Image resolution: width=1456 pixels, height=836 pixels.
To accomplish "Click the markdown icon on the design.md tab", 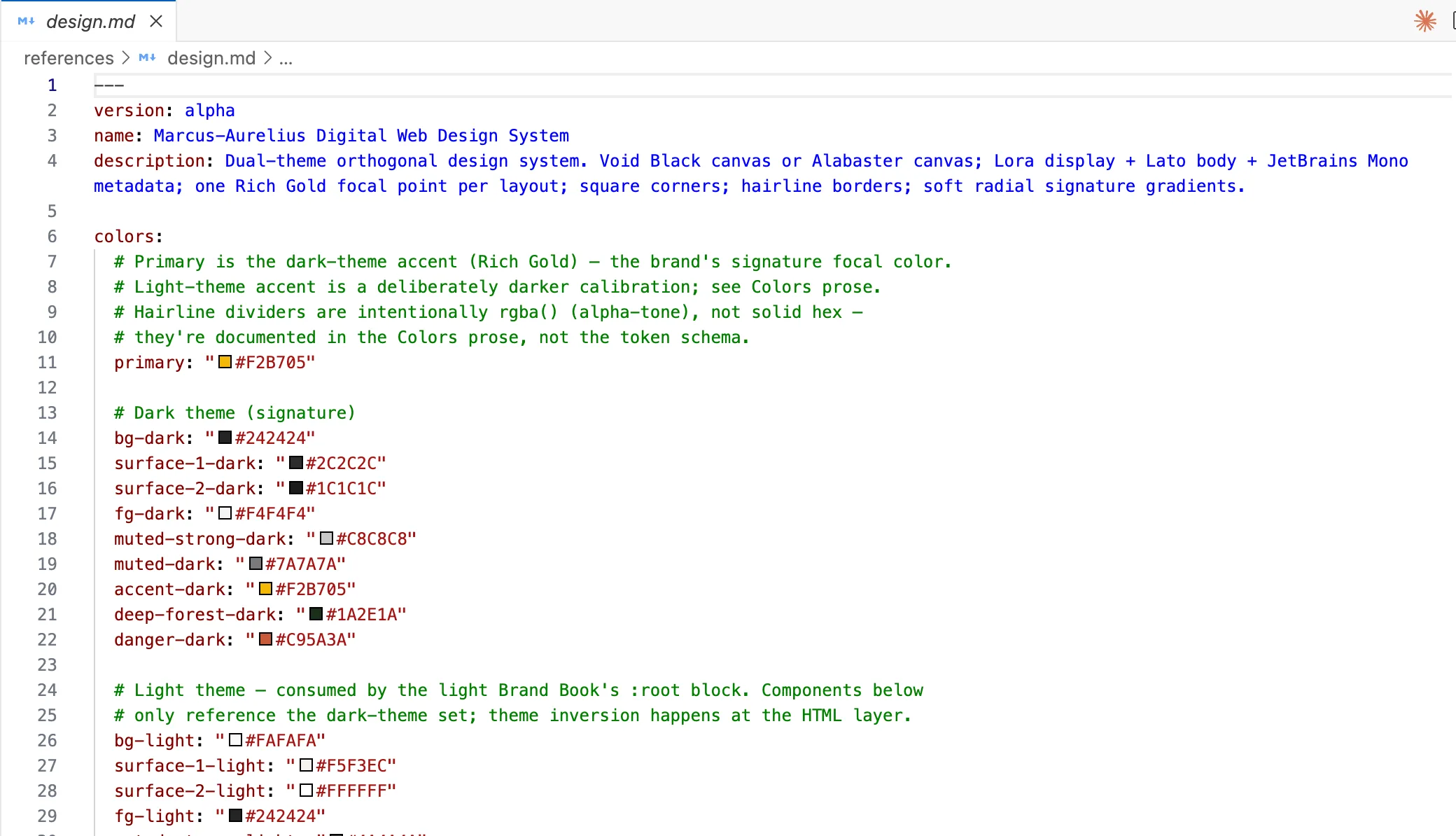I will tap(27, 22).
